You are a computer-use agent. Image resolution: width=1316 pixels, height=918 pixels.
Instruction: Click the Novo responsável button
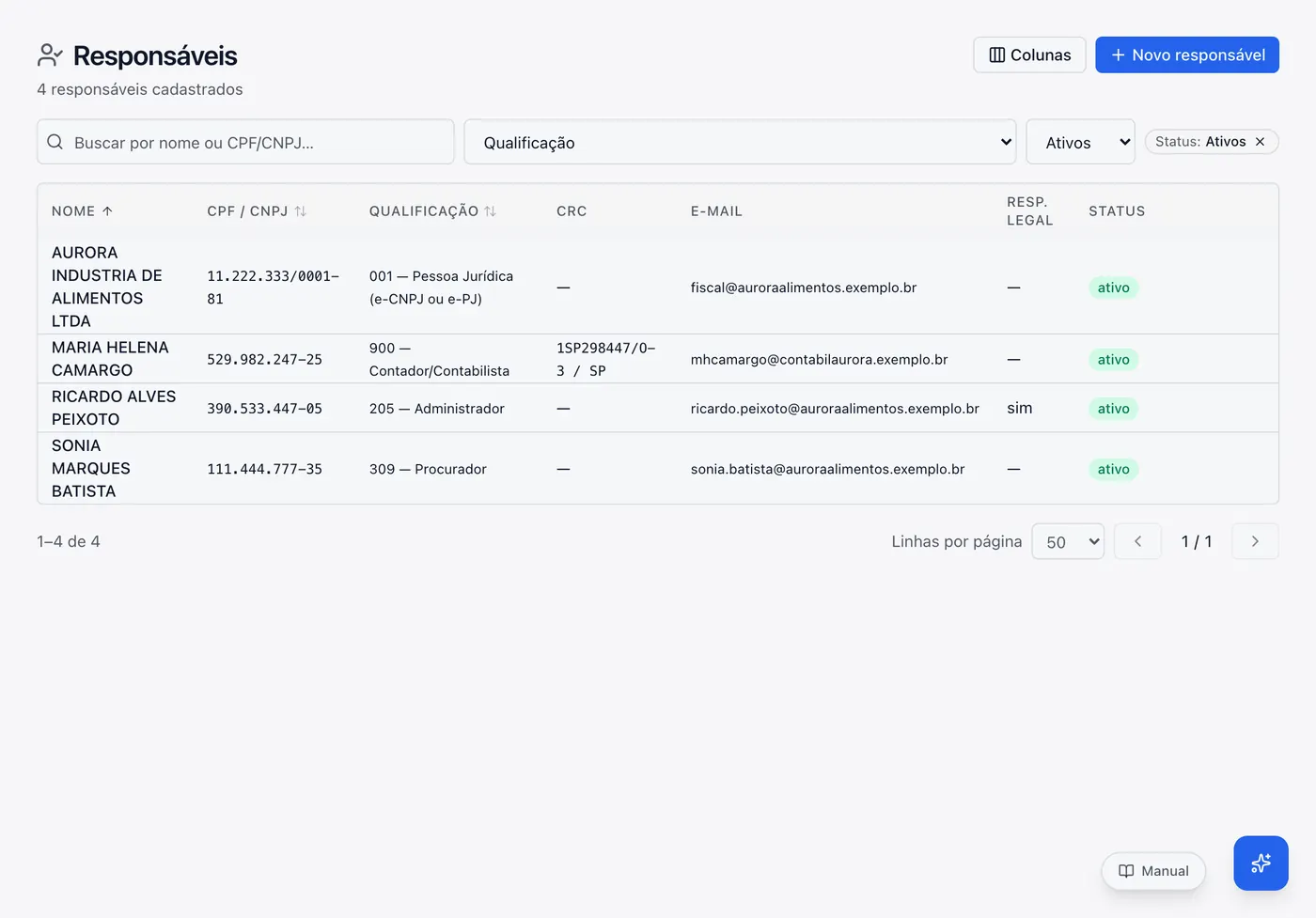pyautogui.click(x=1187, y=54)
